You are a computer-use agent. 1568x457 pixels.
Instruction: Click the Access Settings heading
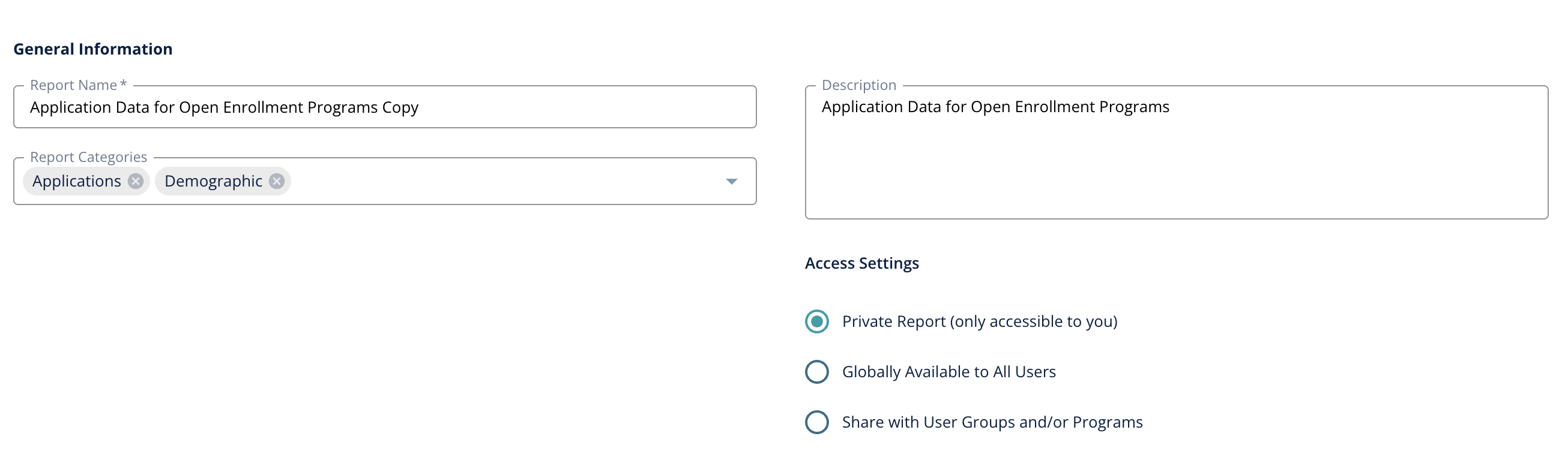tap(862, 263)
